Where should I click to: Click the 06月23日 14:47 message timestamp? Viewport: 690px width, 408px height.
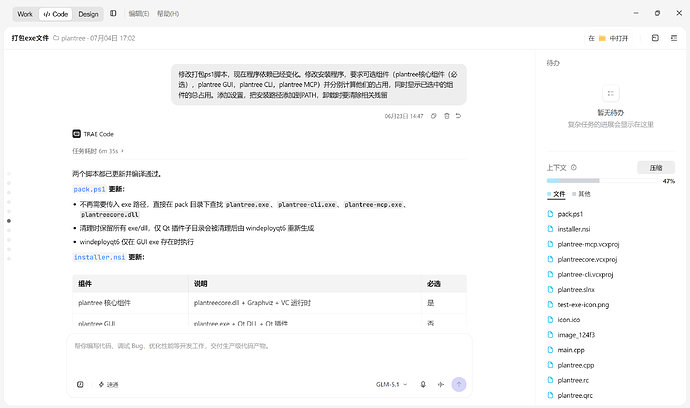404,116
